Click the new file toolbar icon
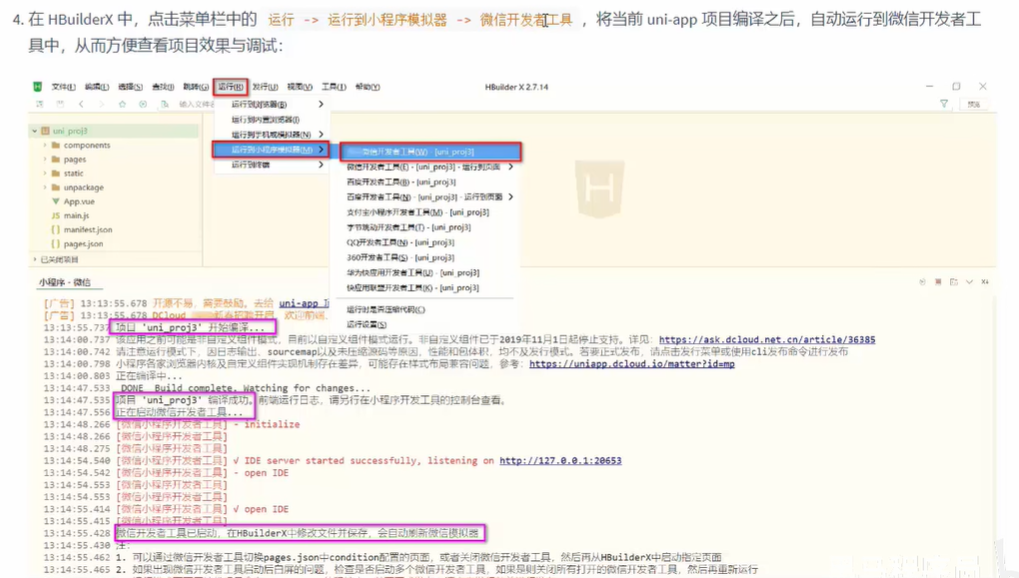This screenshot has height=578, width=1019. pyautogui.click(x=40, y=104)
